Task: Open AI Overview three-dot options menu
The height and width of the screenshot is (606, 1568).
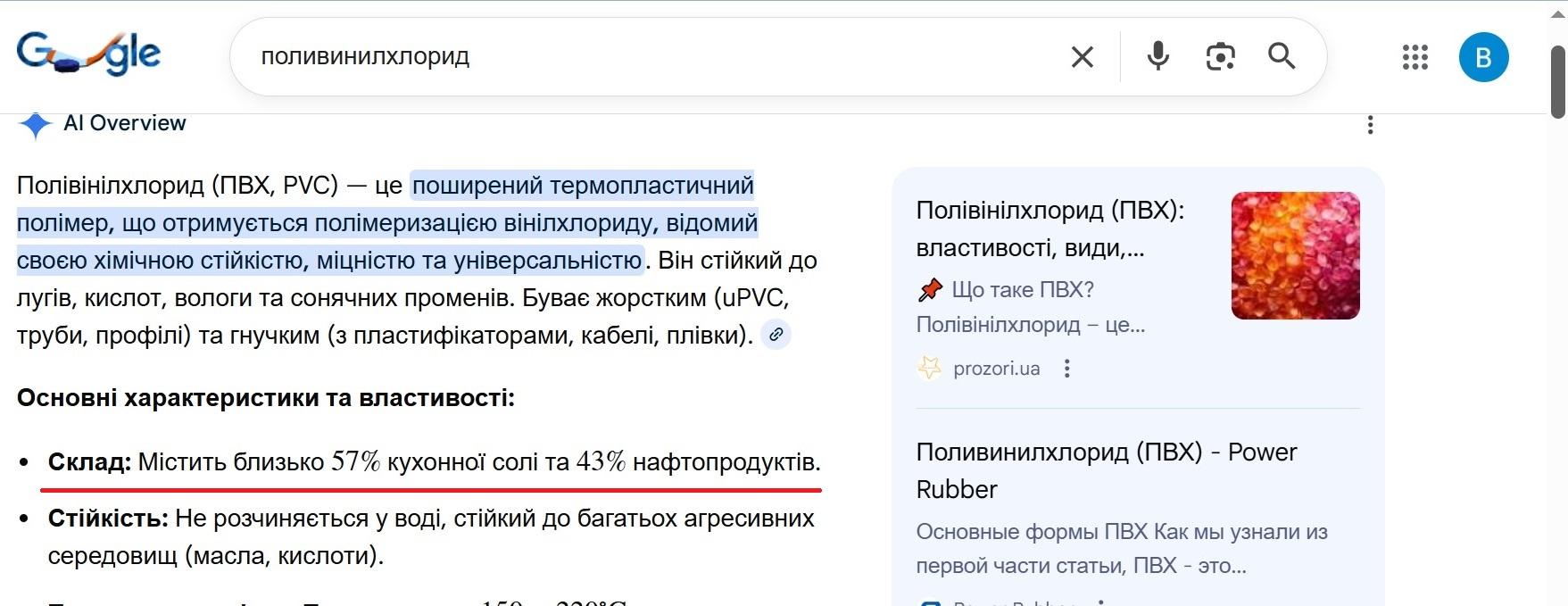Action: click(x=1370, y=125)
